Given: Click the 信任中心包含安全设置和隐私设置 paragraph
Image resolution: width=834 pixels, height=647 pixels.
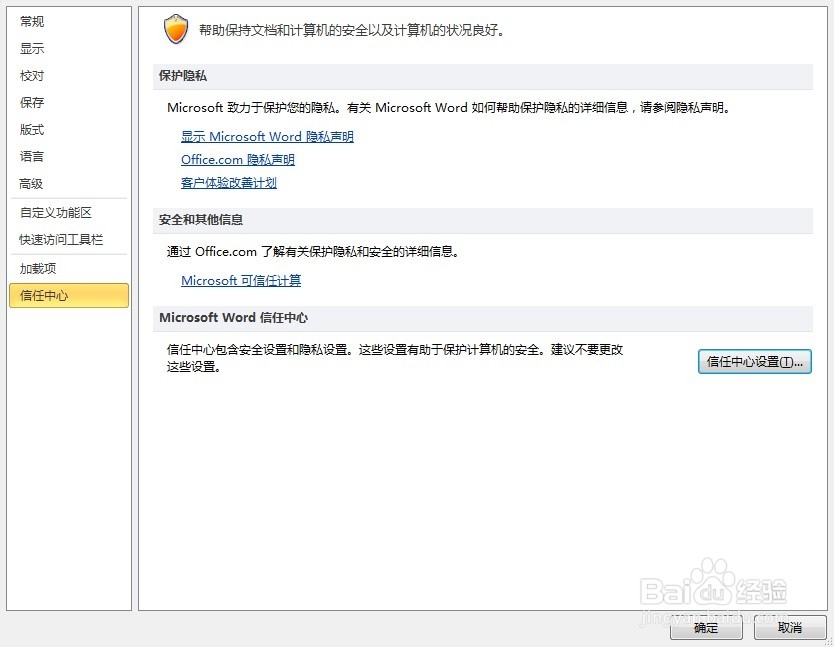Looking at the screenshot, I should coord(395,358).
